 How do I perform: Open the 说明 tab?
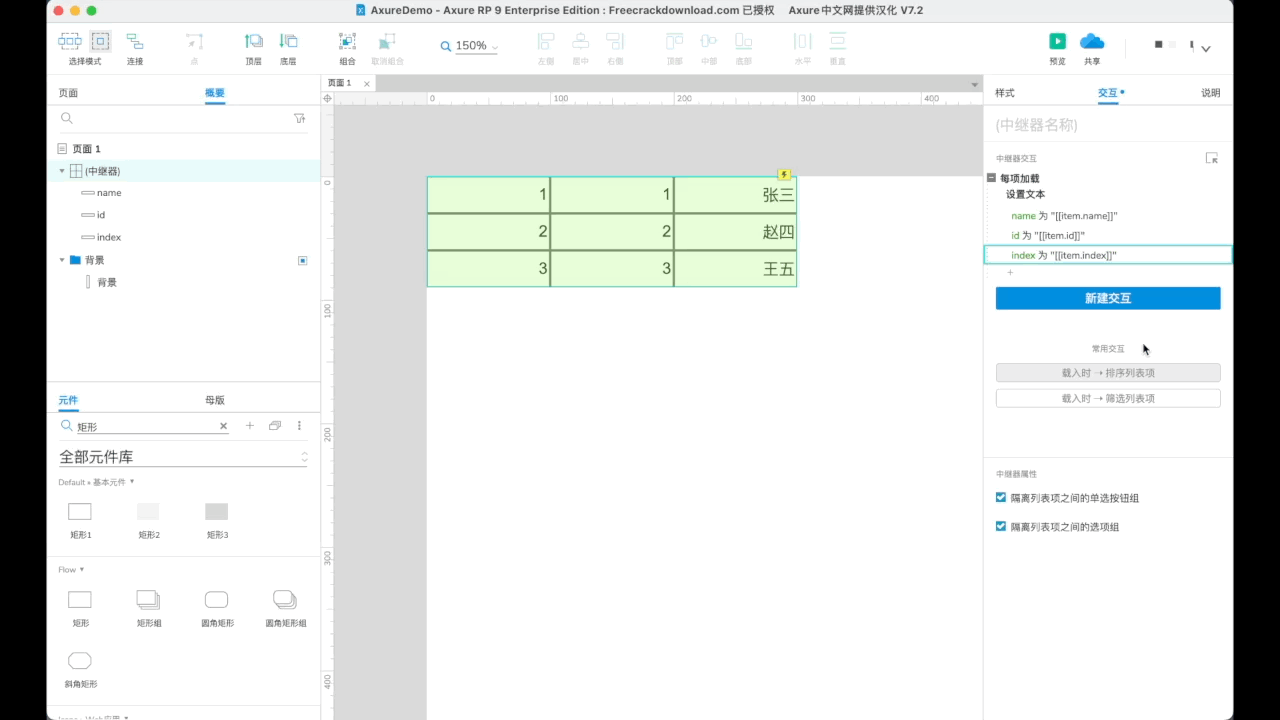coord(1211,93)
